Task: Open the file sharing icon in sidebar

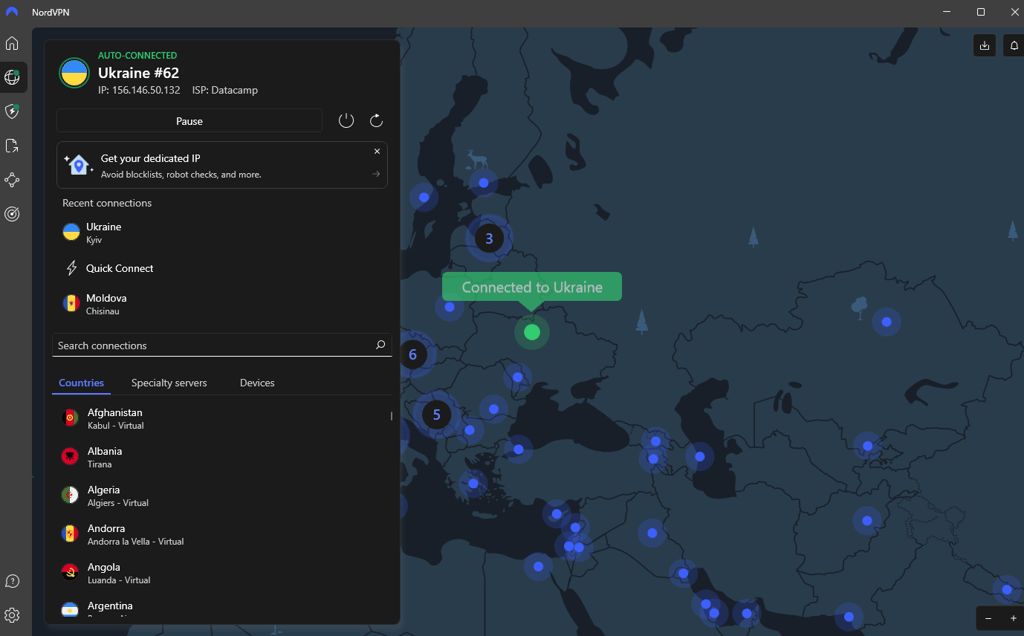Action: click(x=12, y=146)
